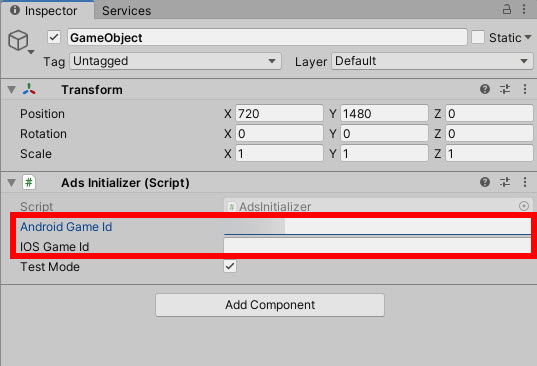This screenshot has width=537, height=366.
Task: Select Position X field with 720
Action: click(279, 113)
